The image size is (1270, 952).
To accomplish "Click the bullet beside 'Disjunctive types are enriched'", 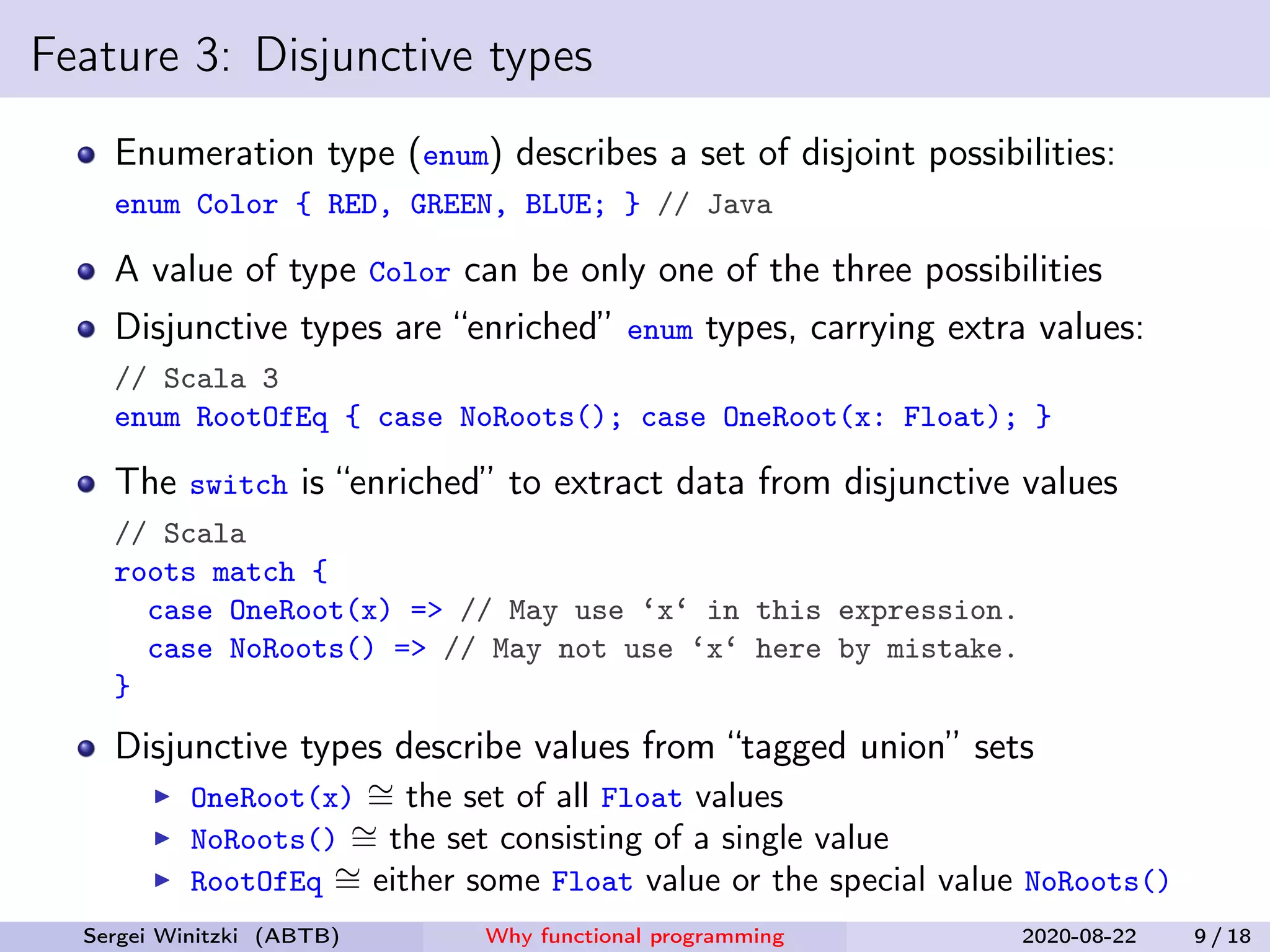I will tap(86, 328).
